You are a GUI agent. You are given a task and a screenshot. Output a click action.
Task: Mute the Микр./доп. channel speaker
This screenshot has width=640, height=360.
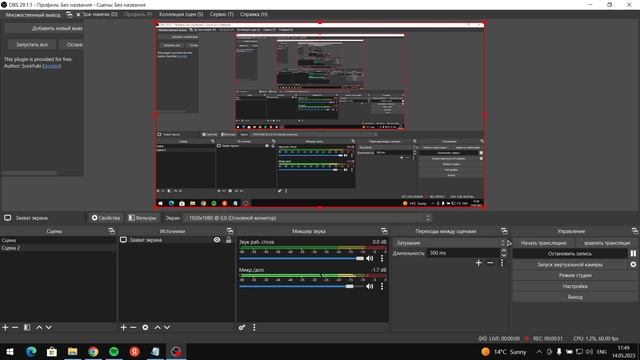click(x=370, y=287)
